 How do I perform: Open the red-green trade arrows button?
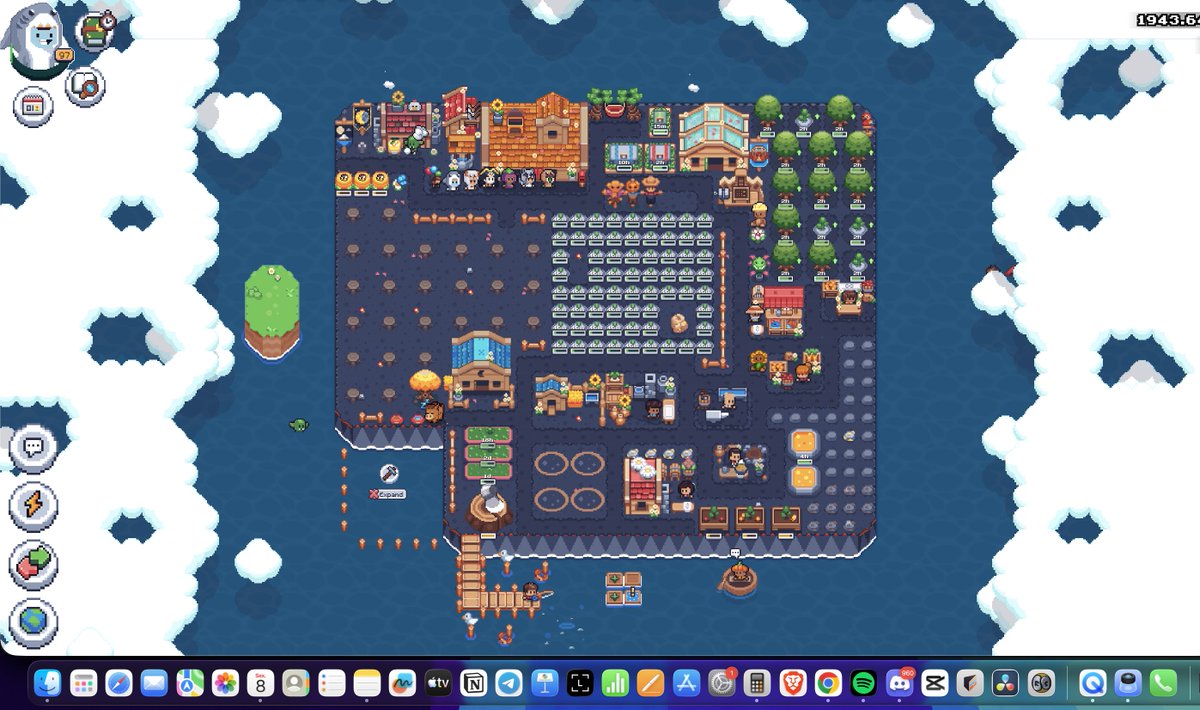(33, 565)
